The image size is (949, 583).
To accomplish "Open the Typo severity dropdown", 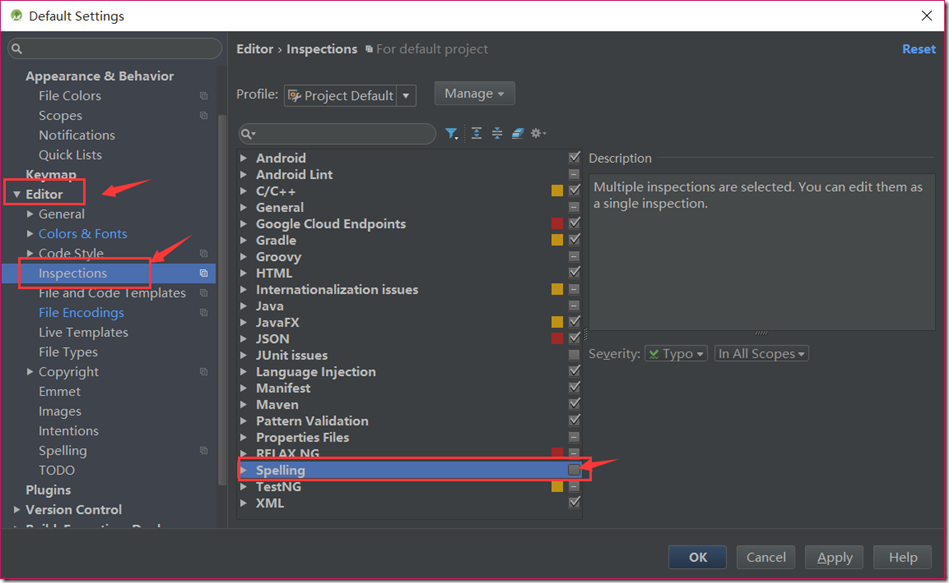I will tap(676, 354).
